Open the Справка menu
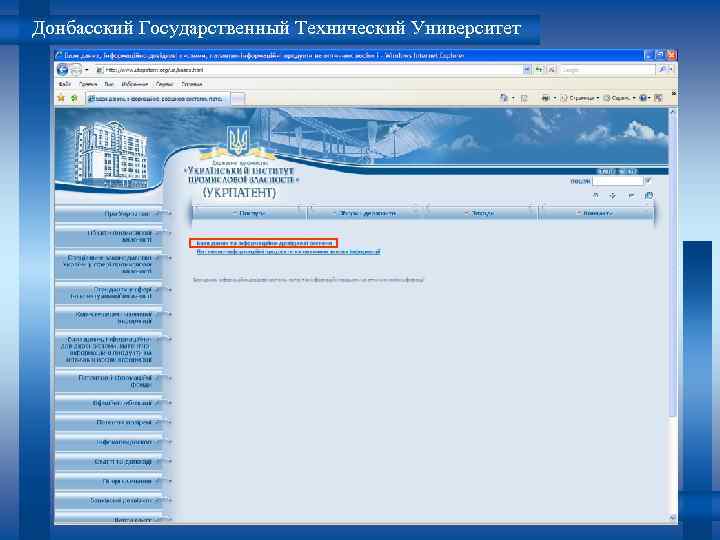The image size is (720, 540). pyautogui.click(x=191, y=84)
